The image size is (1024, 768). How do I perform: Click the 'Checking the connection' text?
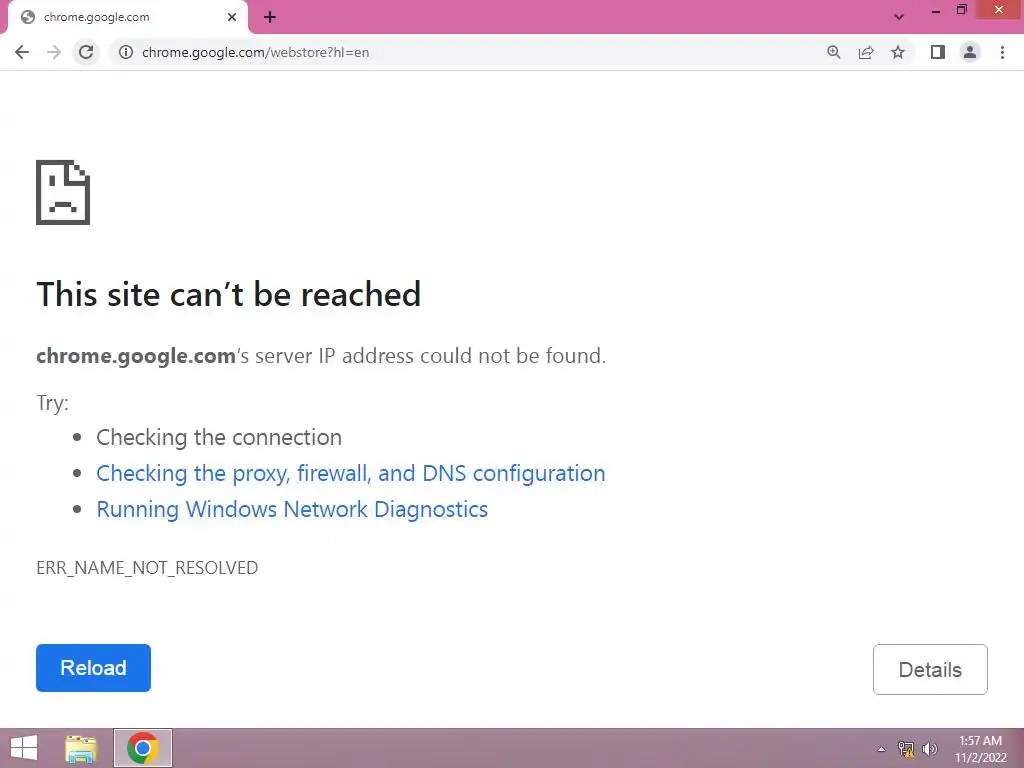pos(219,438)
